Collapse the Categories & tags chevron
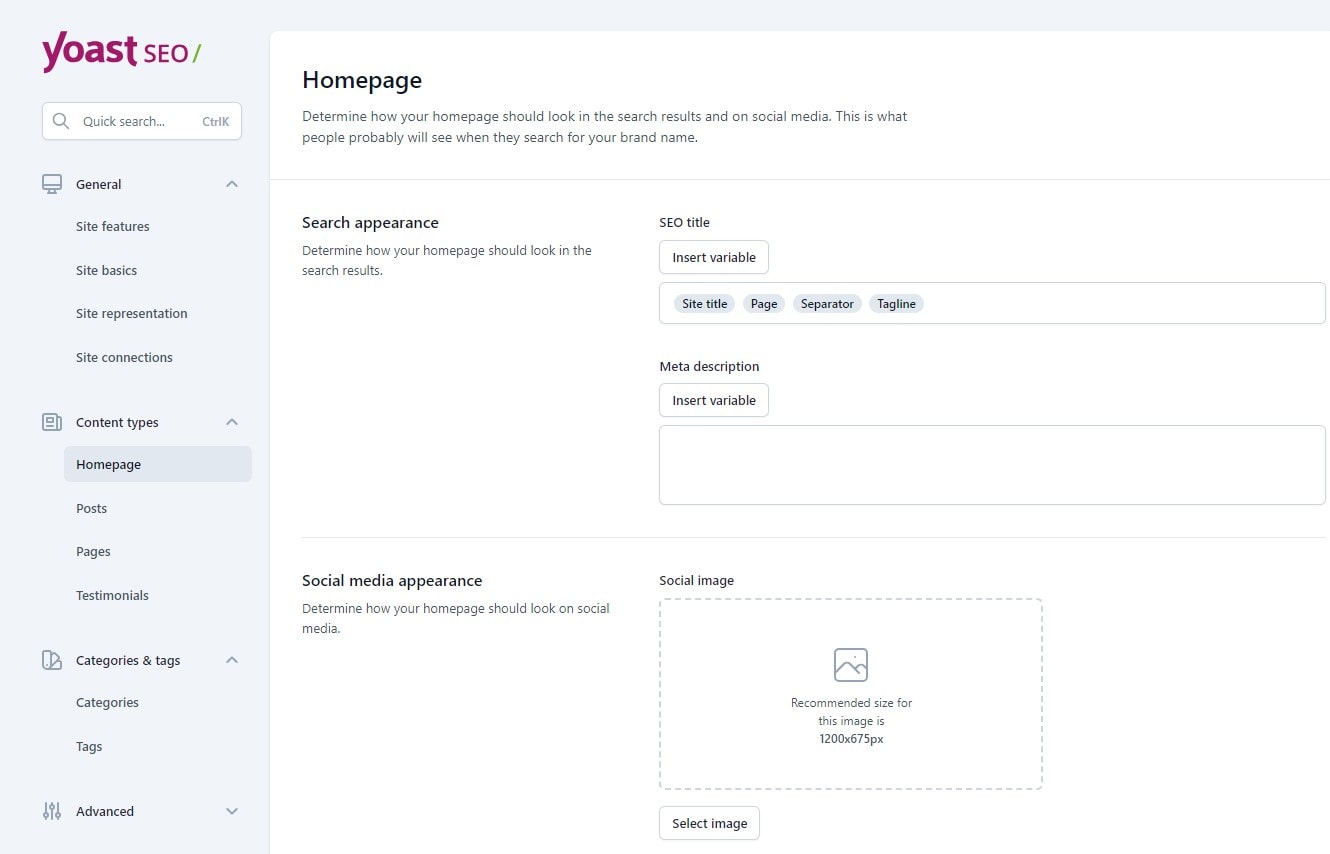Viewport: 1330px width, 854px height. pyautogui.click(x=232, y=660)
